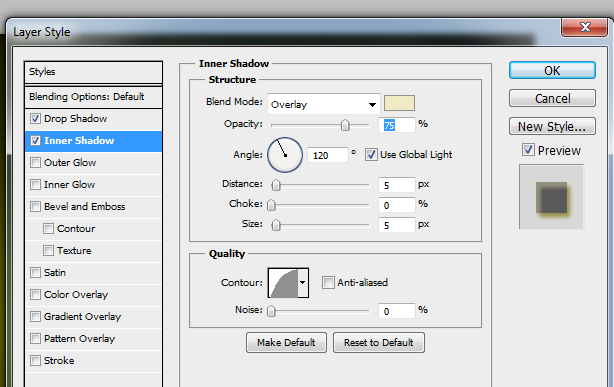
Task: Enable the Stroke checkbox
Action: point(35,360)
